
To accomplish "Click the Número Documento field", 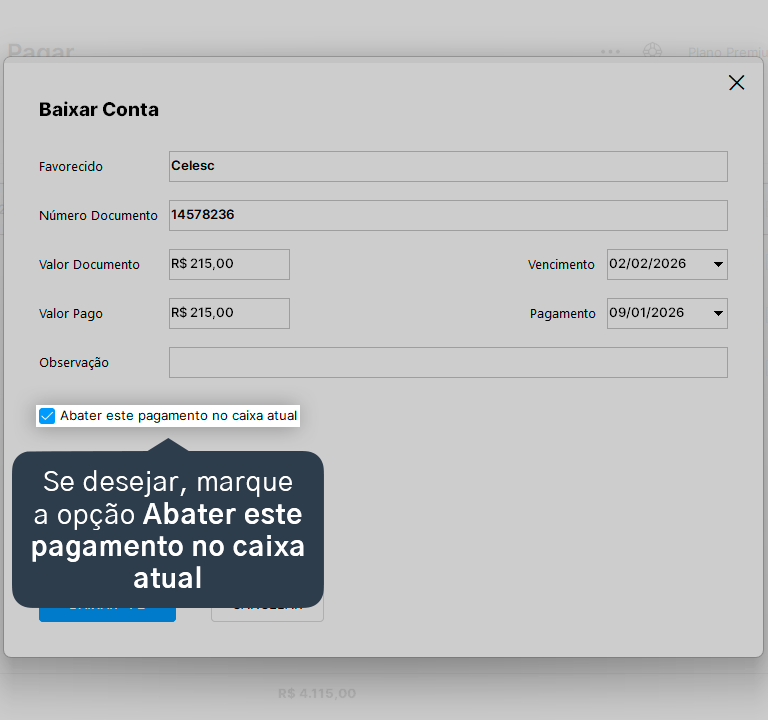I will tap(448, 216).
